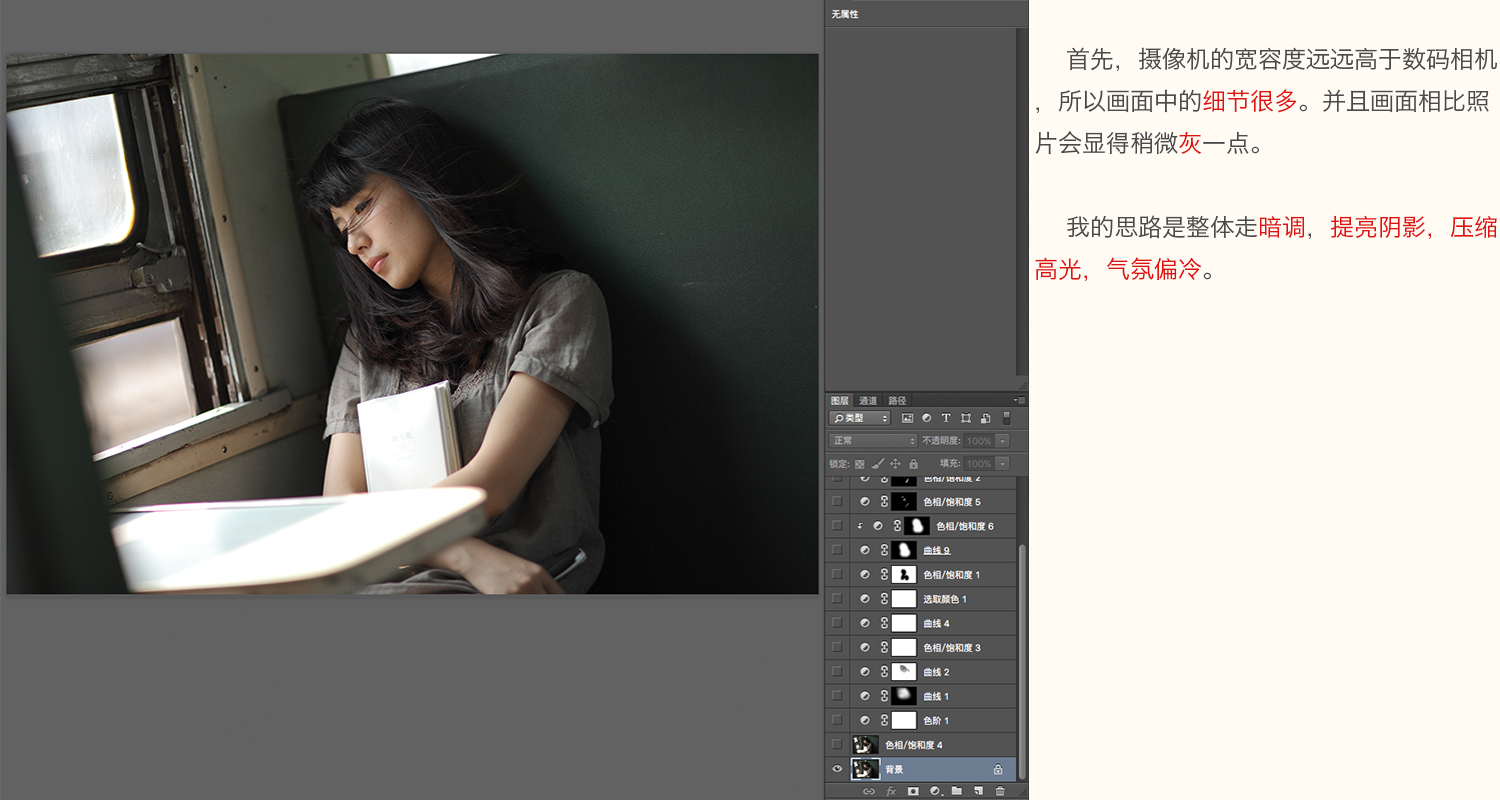Click the 色阶 1 layer mask thumbnail
Screen dimensions: 1500x800
tap(904, 720)
